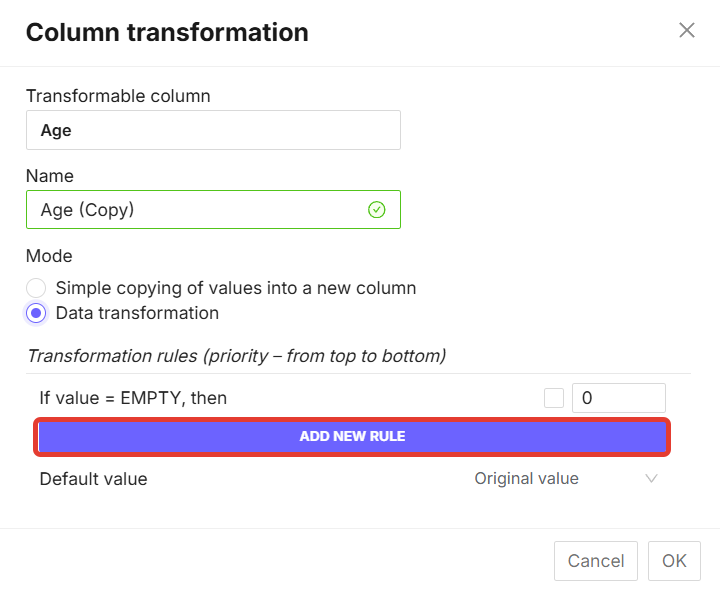Click the 'Default value' row label
This screenshot has width=720, height=593.
point(93,479)
